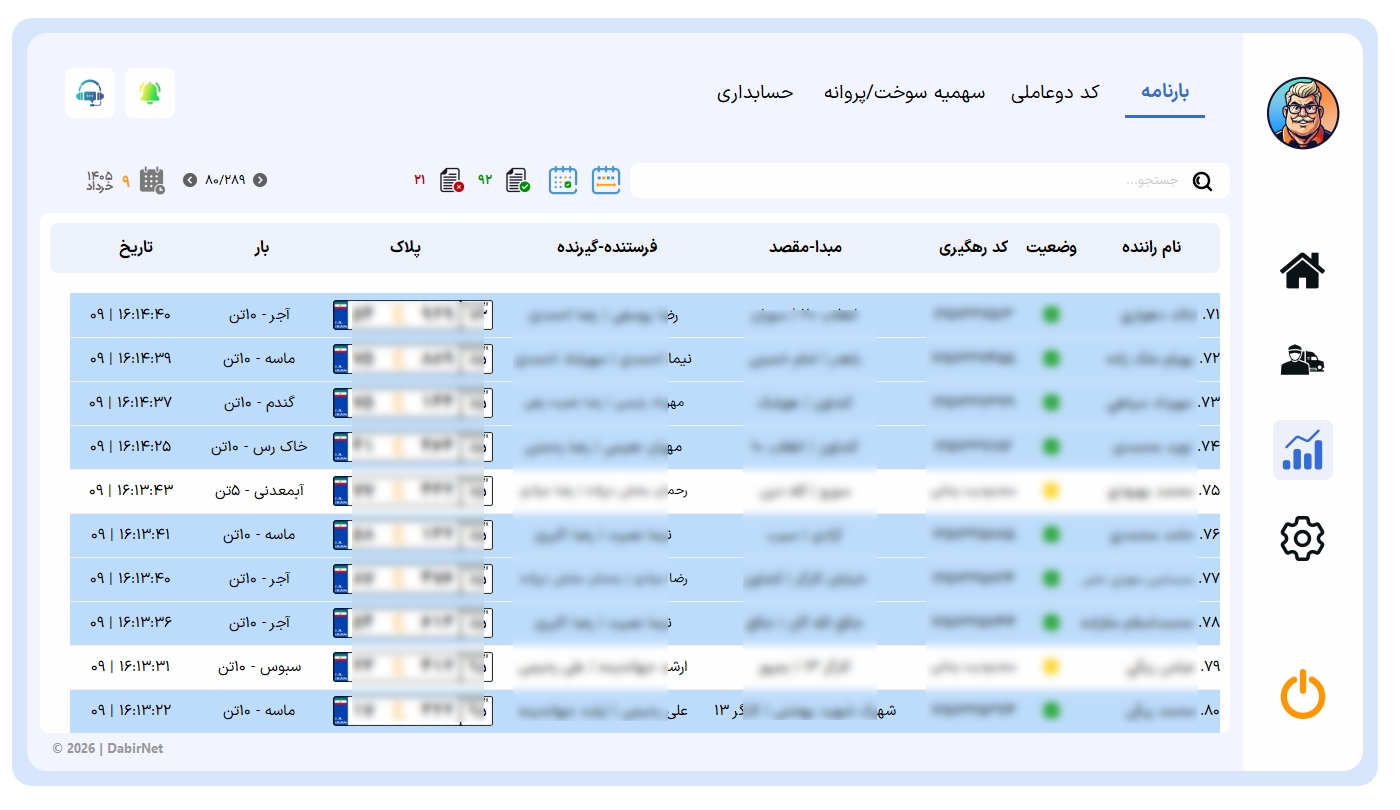1400x810 pixels.
Task: Focus the جستجو search field
Action: 930,181
